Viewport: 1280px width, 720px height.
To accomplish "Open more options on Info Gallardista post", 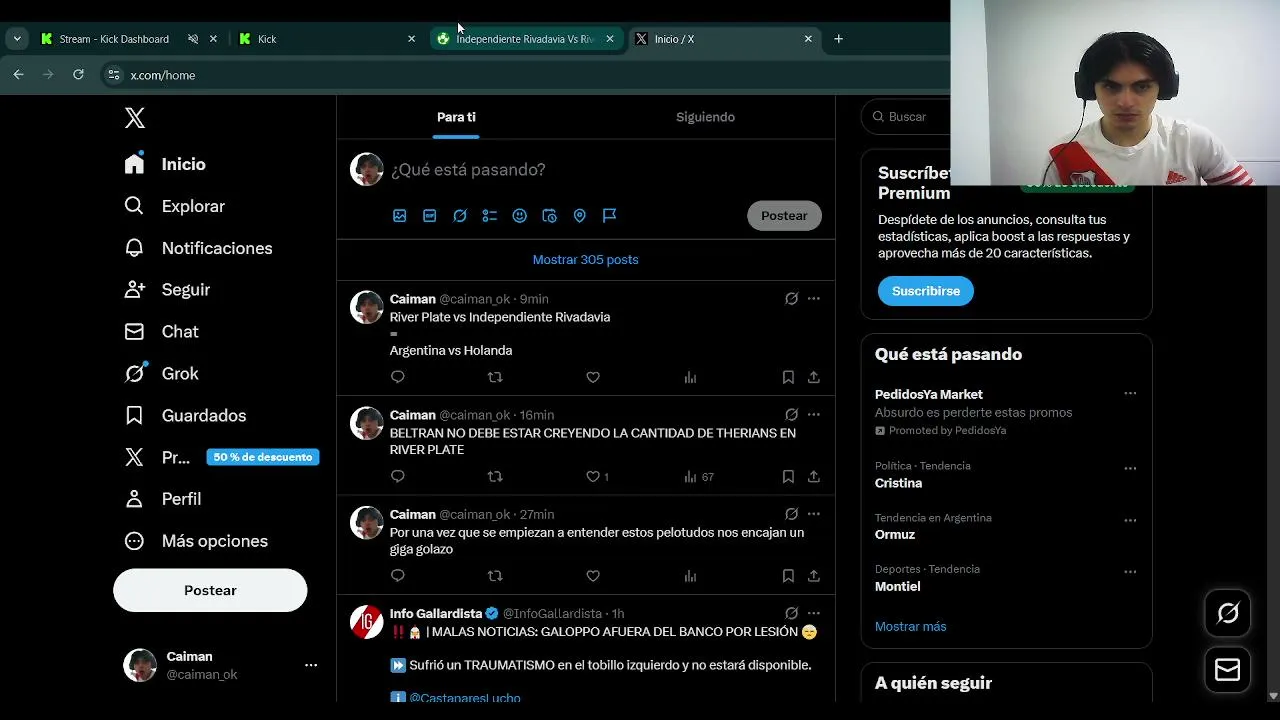I will pos(814,613).
